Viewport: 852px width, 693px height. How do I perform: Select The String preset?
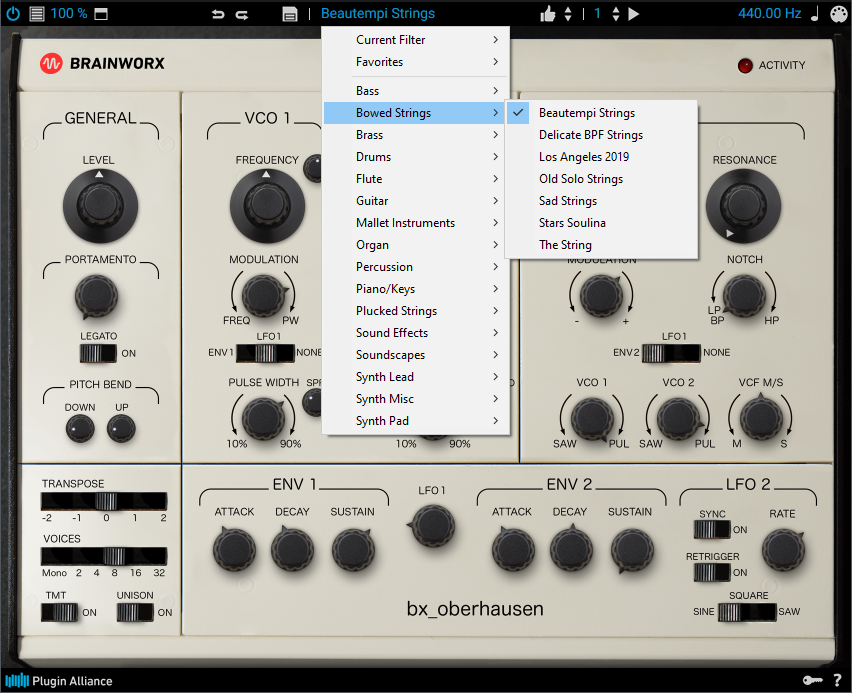coord(602,245)
